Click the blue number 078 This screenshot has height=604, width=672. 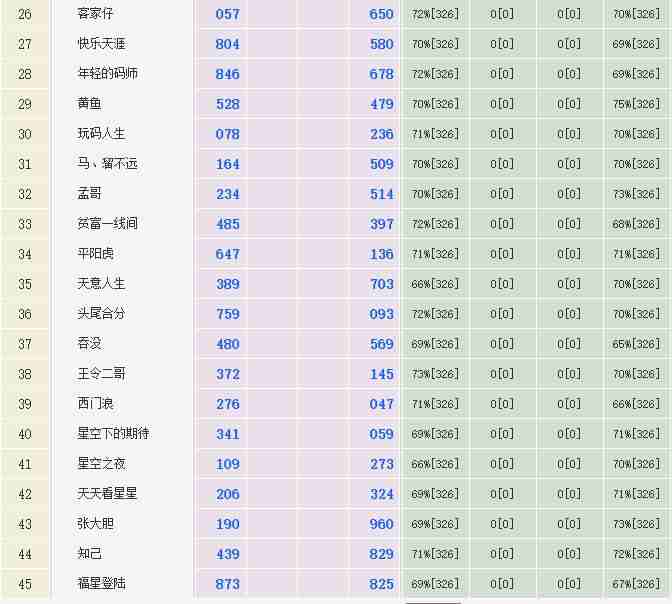click(x=227, y=134)
